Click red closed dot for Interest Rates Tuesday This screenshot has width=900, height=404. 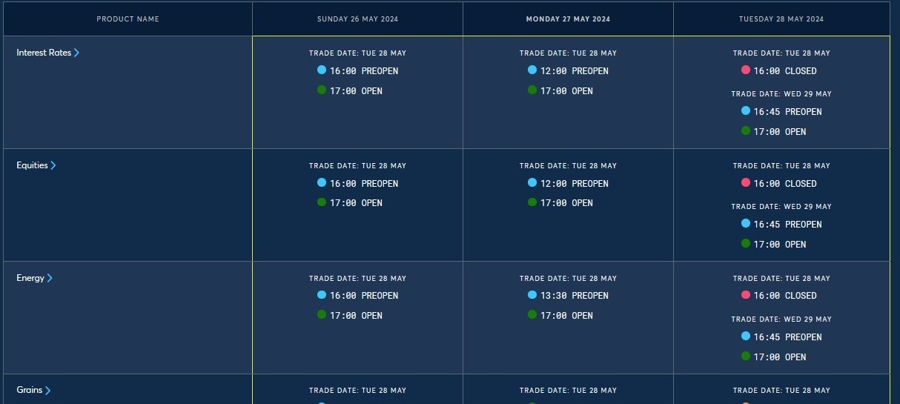coord(746,70)
